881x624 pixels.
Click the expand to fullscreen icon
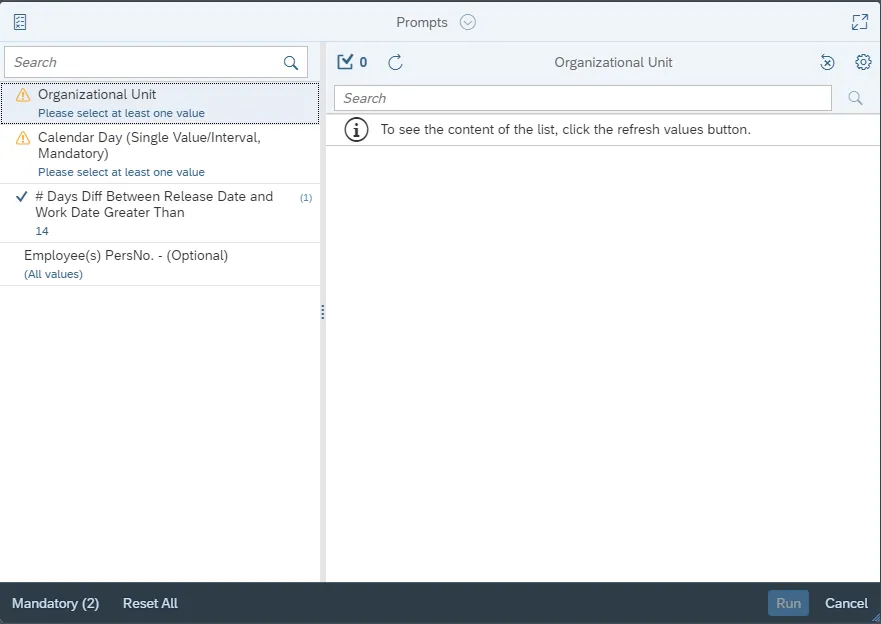pos(859,22)
